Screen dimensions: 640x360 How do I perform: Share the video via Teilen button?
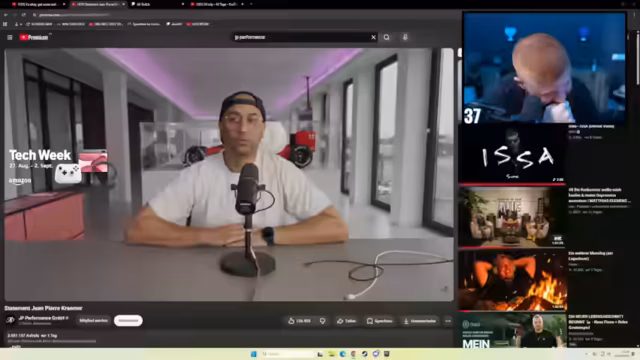click(x=346, y=321)
